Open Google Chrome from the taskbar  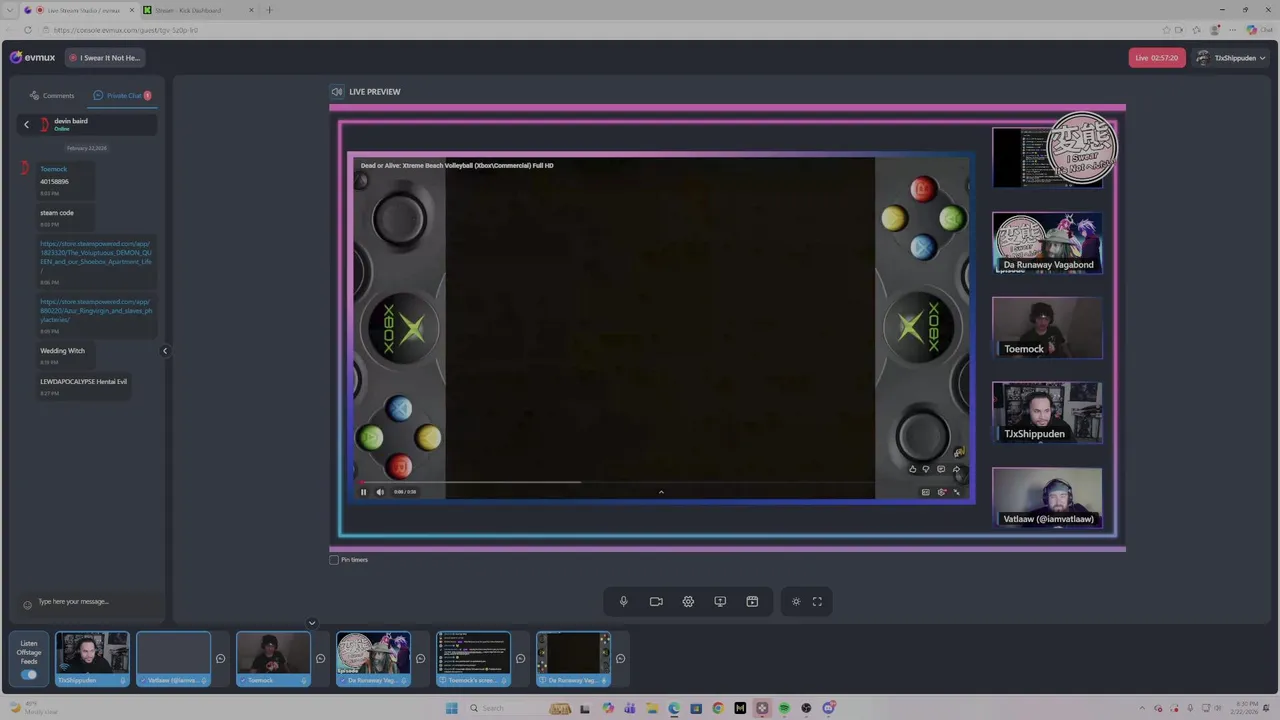[718, 708]
